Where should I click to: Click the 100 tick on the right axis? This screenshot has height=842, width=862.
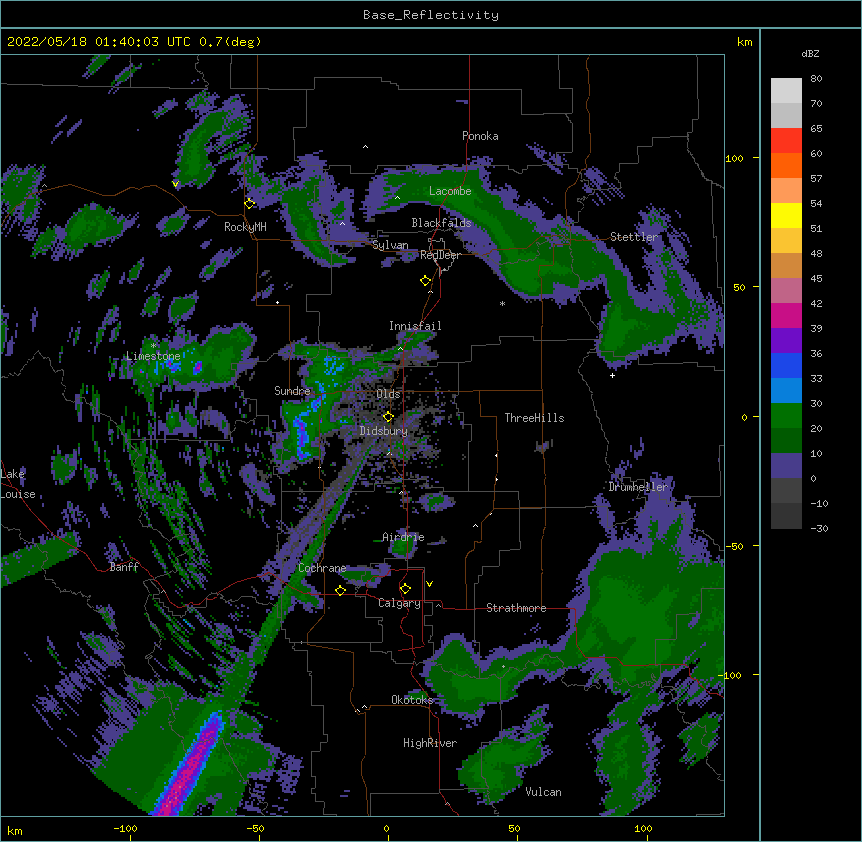(734, 158)
